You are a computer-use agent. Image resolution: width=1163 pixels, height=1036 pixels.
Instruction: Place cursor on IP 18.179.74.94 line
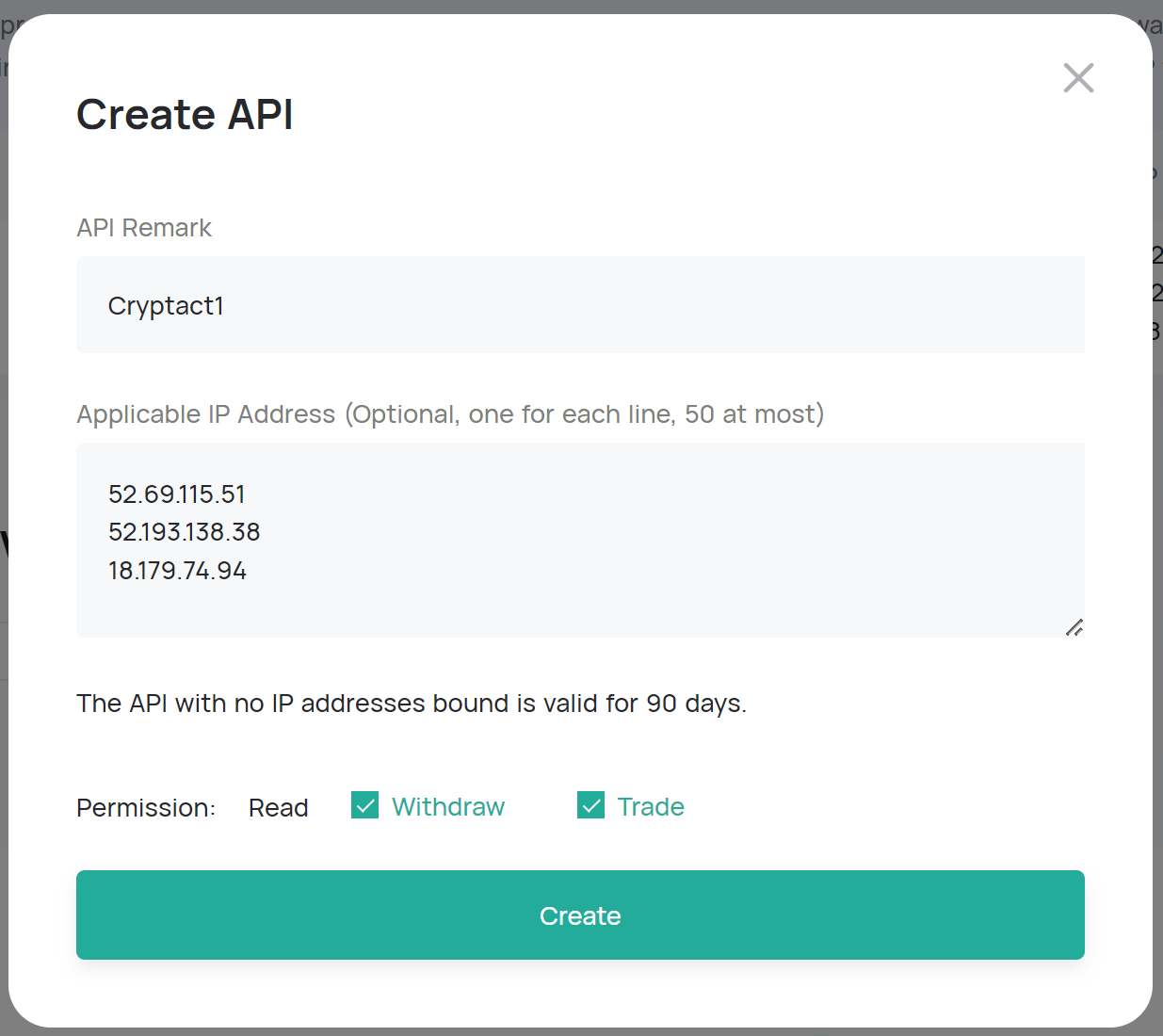177,571
